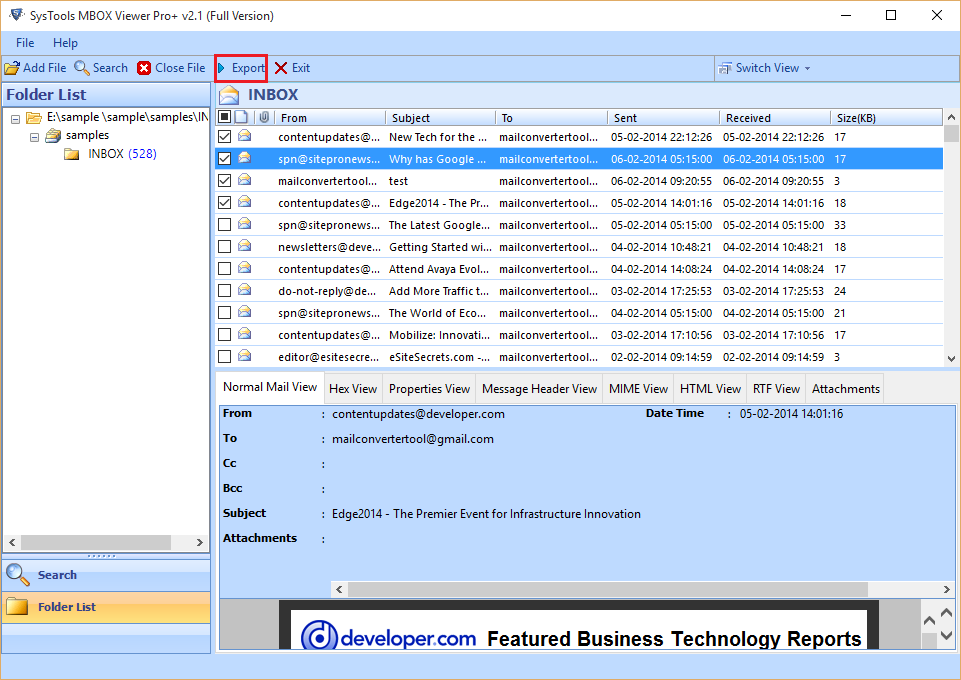Click mail header horizontal scrollbar thumb

click(x=607, y=589)
